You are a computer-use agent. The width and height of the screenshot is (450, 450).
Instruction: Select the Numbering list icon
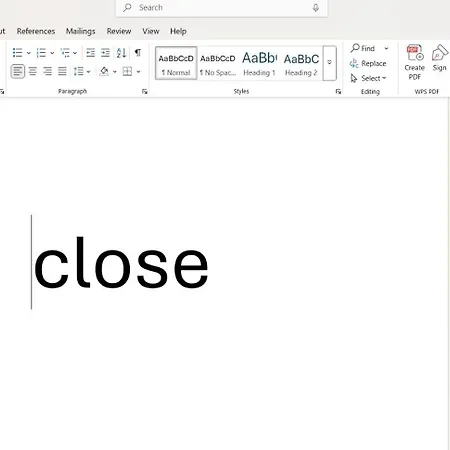click(x=41, y=53)
